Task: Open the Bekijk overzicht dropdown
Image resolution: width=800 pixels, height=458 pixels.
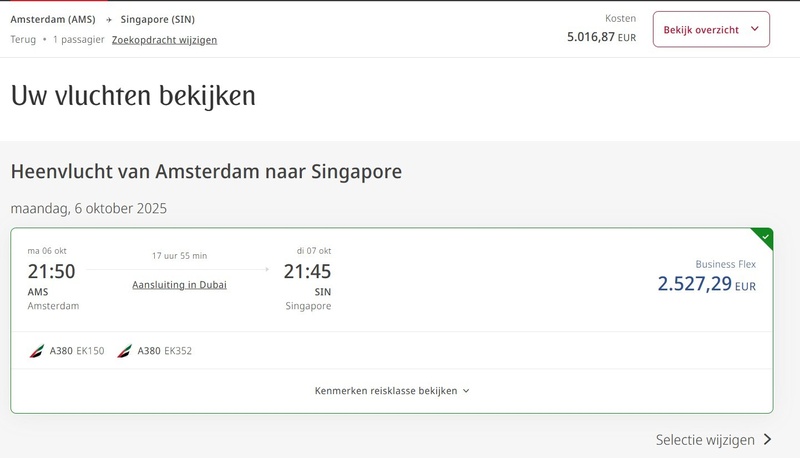Action: point(711,30)
